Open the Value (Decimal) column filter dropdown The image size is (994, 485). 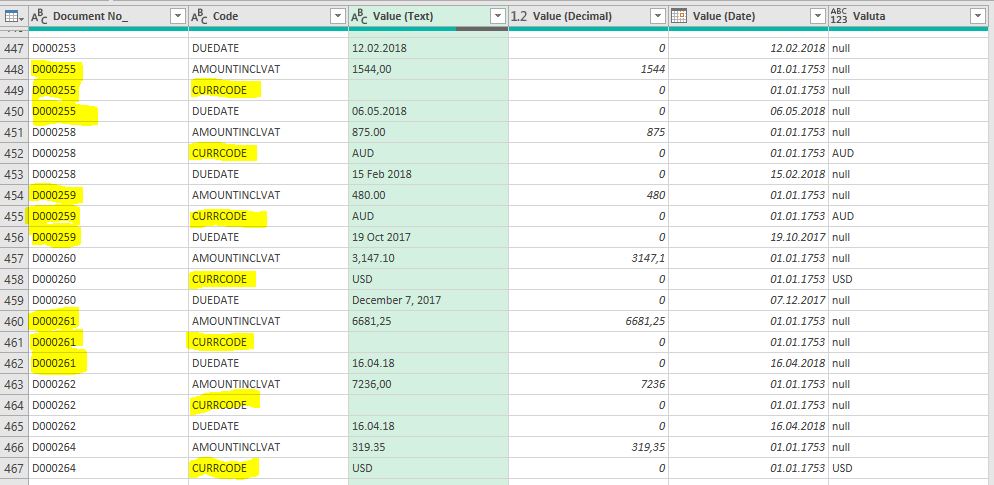click(x=659, y=16)
